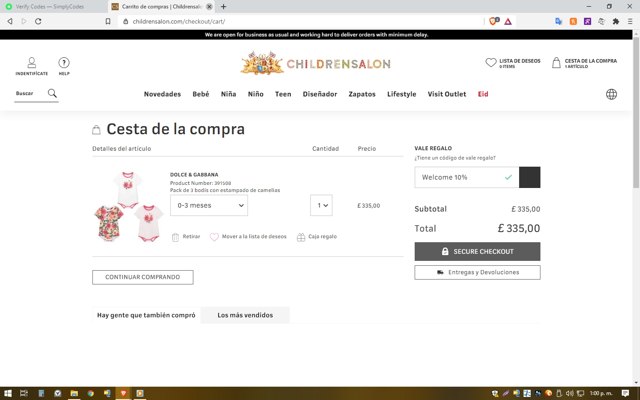
Task: Open the Niña menu
Action: (228, 94)
